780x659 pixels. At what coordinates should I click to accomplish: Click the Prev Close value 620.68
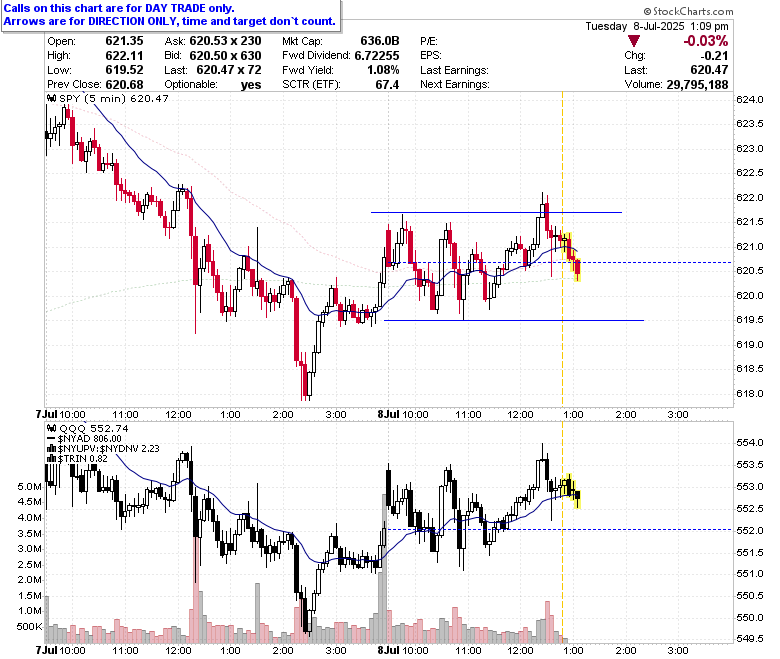point(124,85)
